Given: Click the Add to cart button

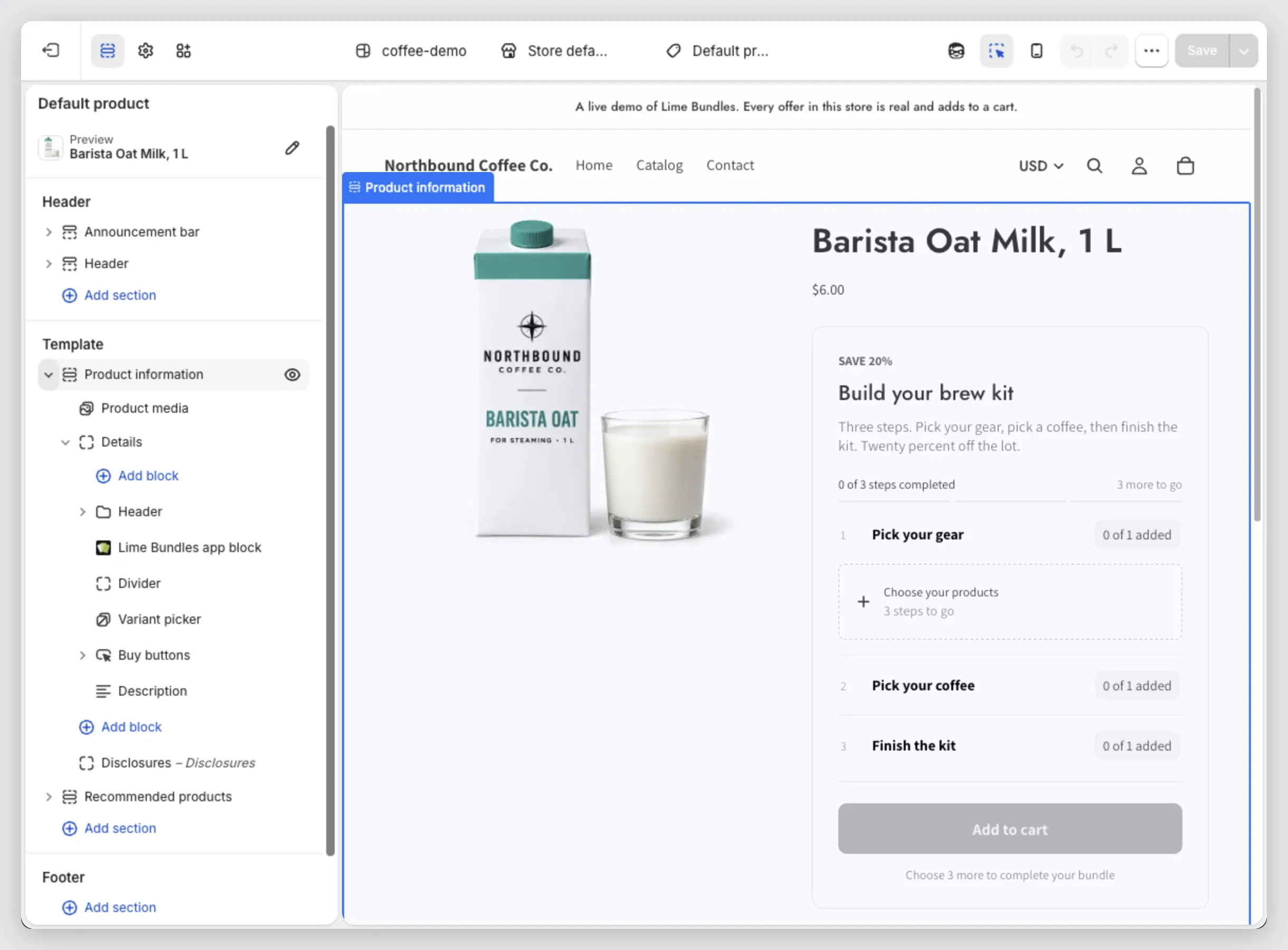Looking at the screenshot, I should coord(1010,829).
